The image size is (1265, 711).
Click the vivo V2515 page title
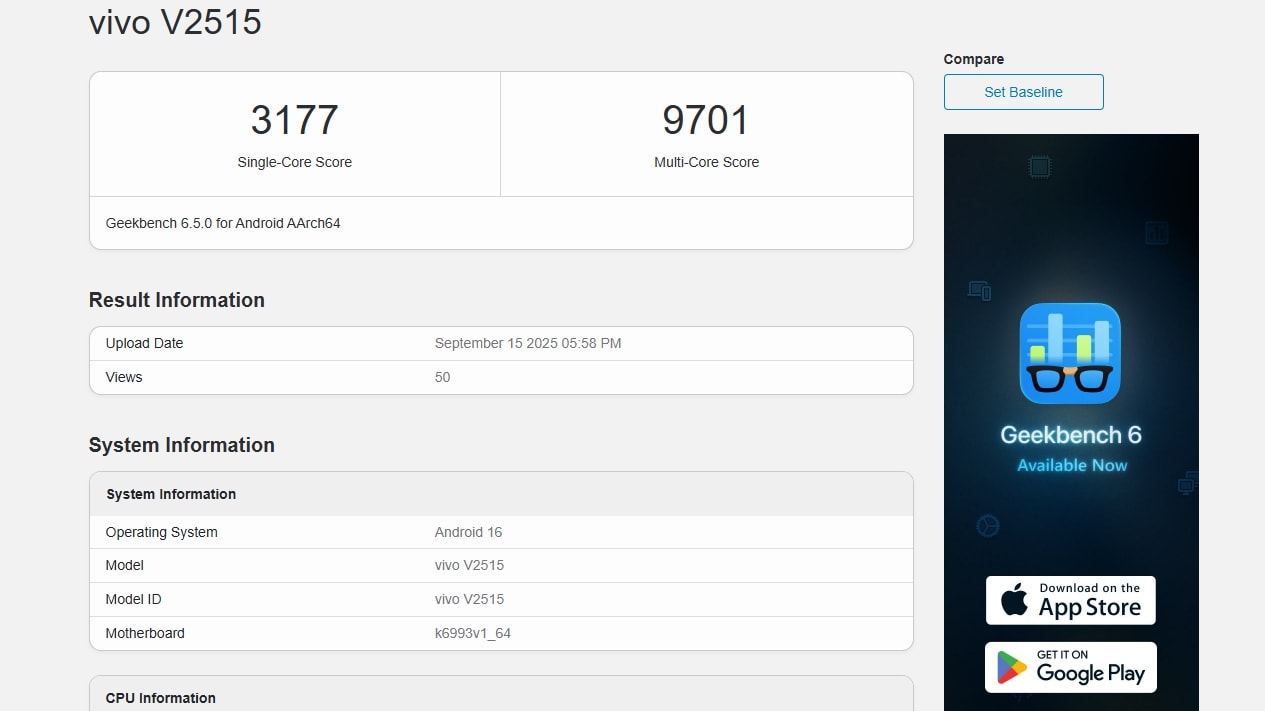(175, 21)
